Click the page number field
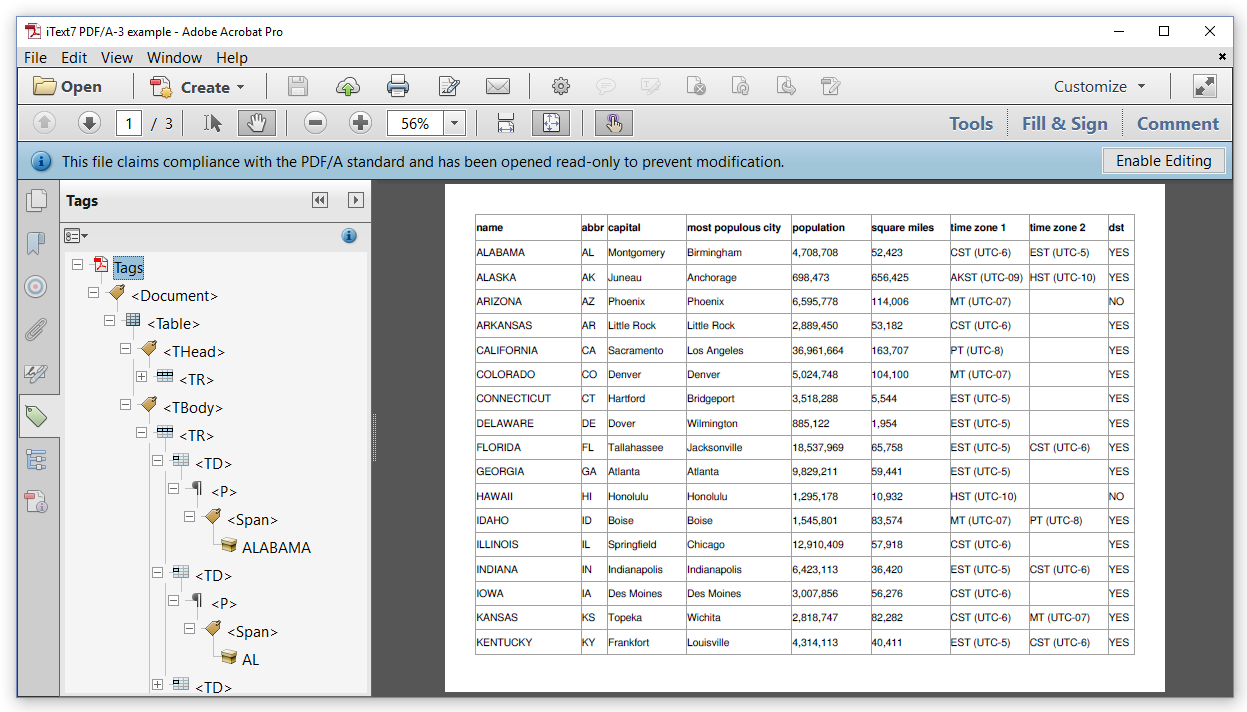 point(128,123)
